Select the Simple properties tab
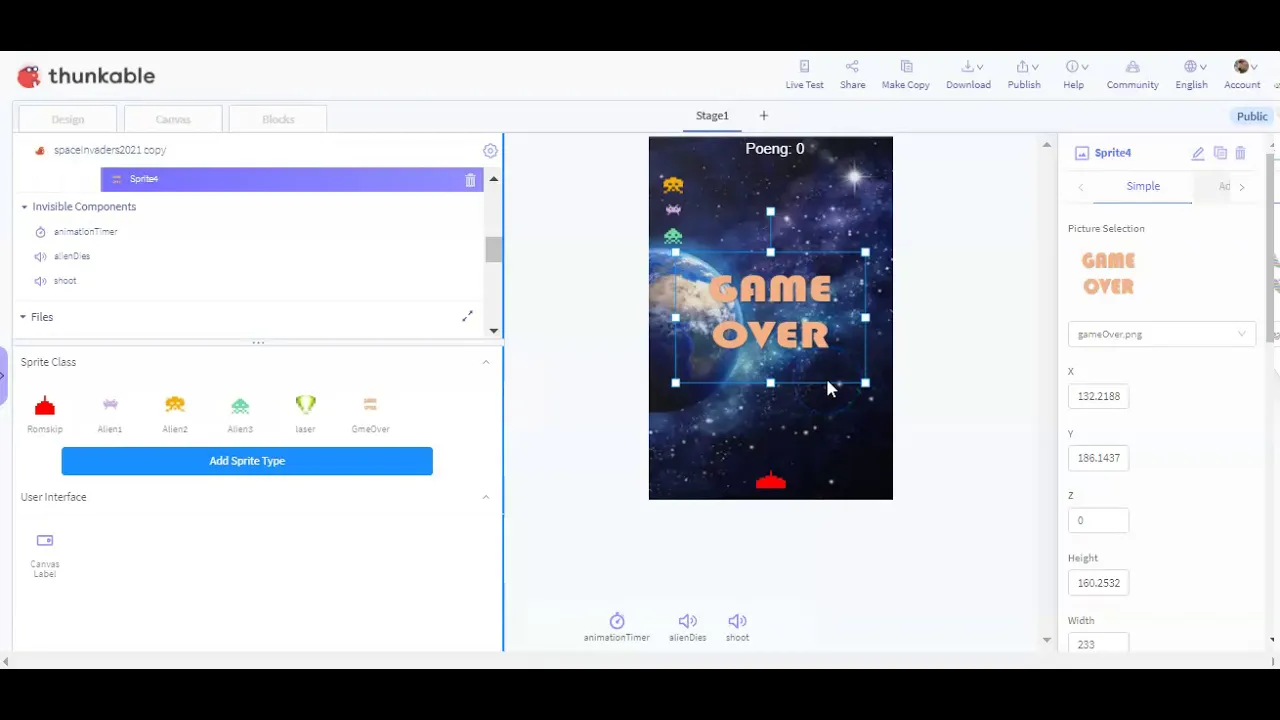 click(1143, 187)
